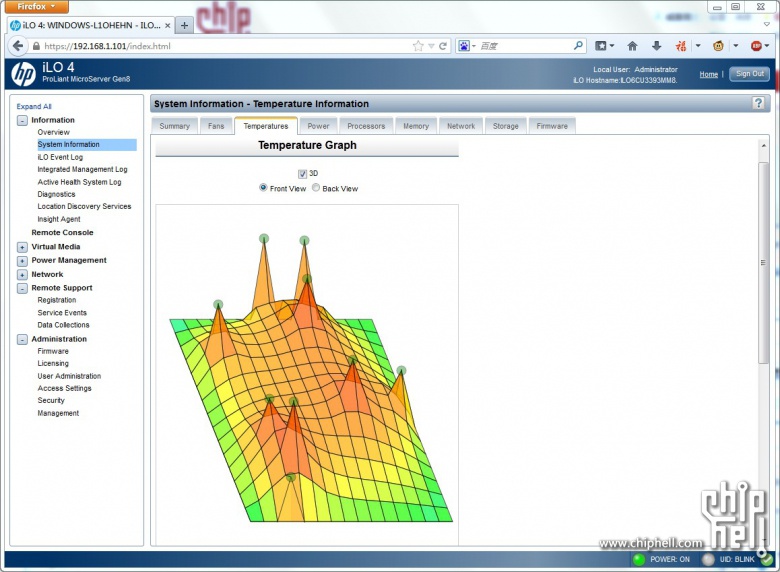780x572 pixels.
Task: Click the address bar URL field
Action: click(x=226, y=46)
